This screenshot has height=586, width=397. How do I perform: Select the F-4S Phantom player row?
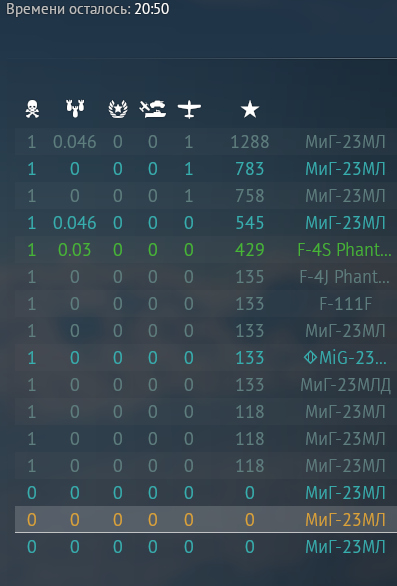206,250
